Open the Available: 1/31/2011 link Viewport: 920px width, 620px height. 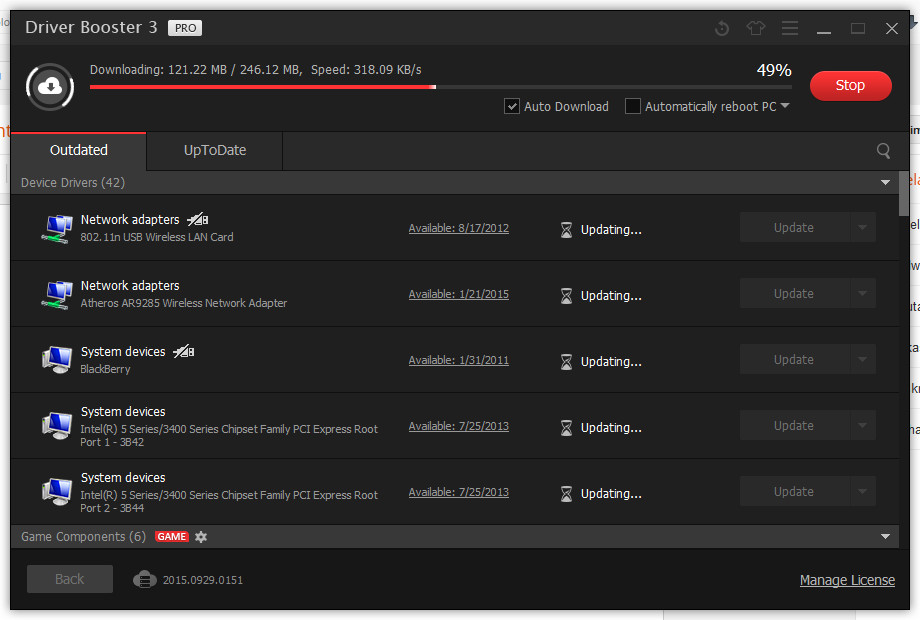point(459,360)
